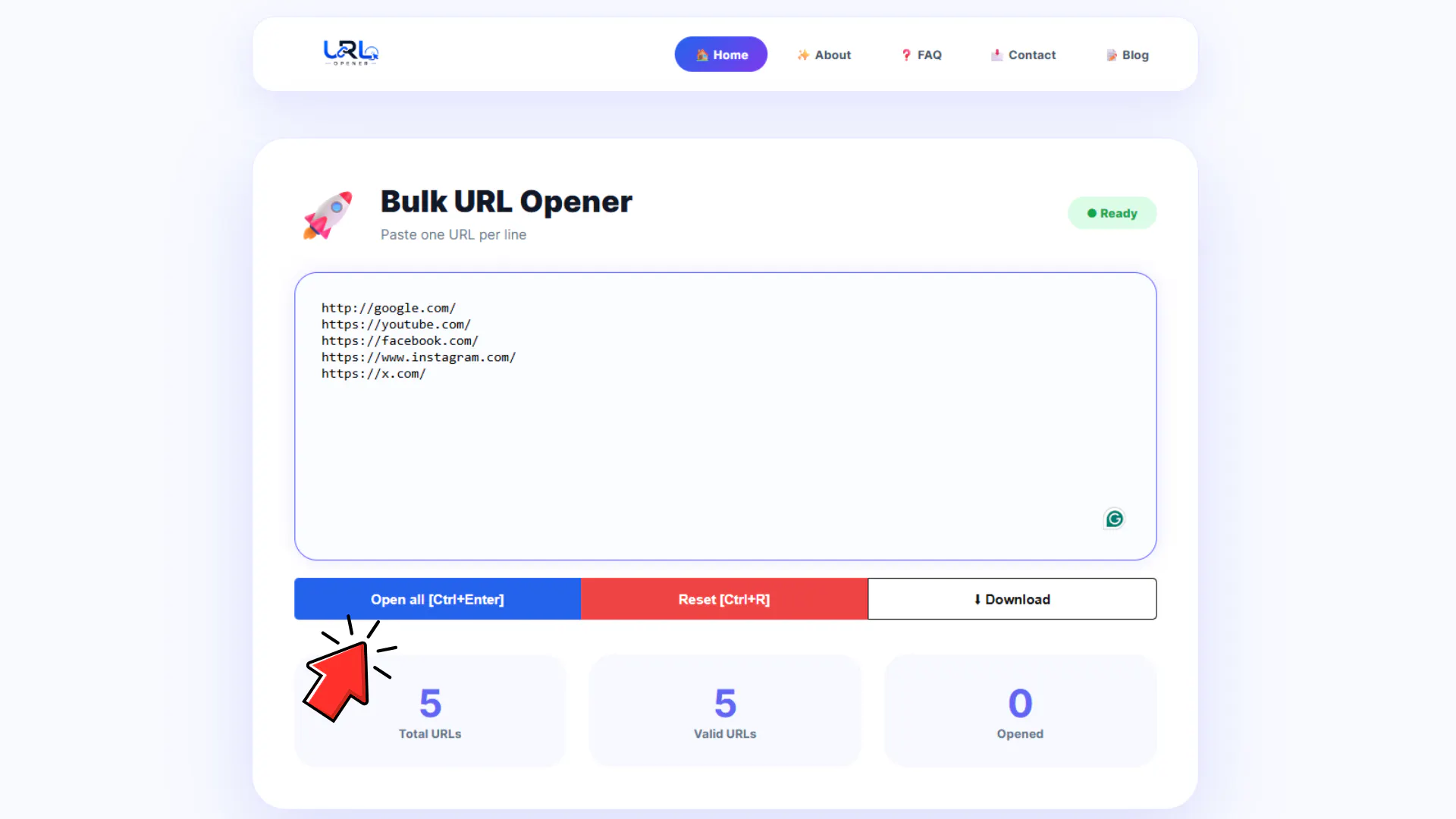Open the Contact page
Viewport: 1456px width, 819px height.
coord(1023,55)
